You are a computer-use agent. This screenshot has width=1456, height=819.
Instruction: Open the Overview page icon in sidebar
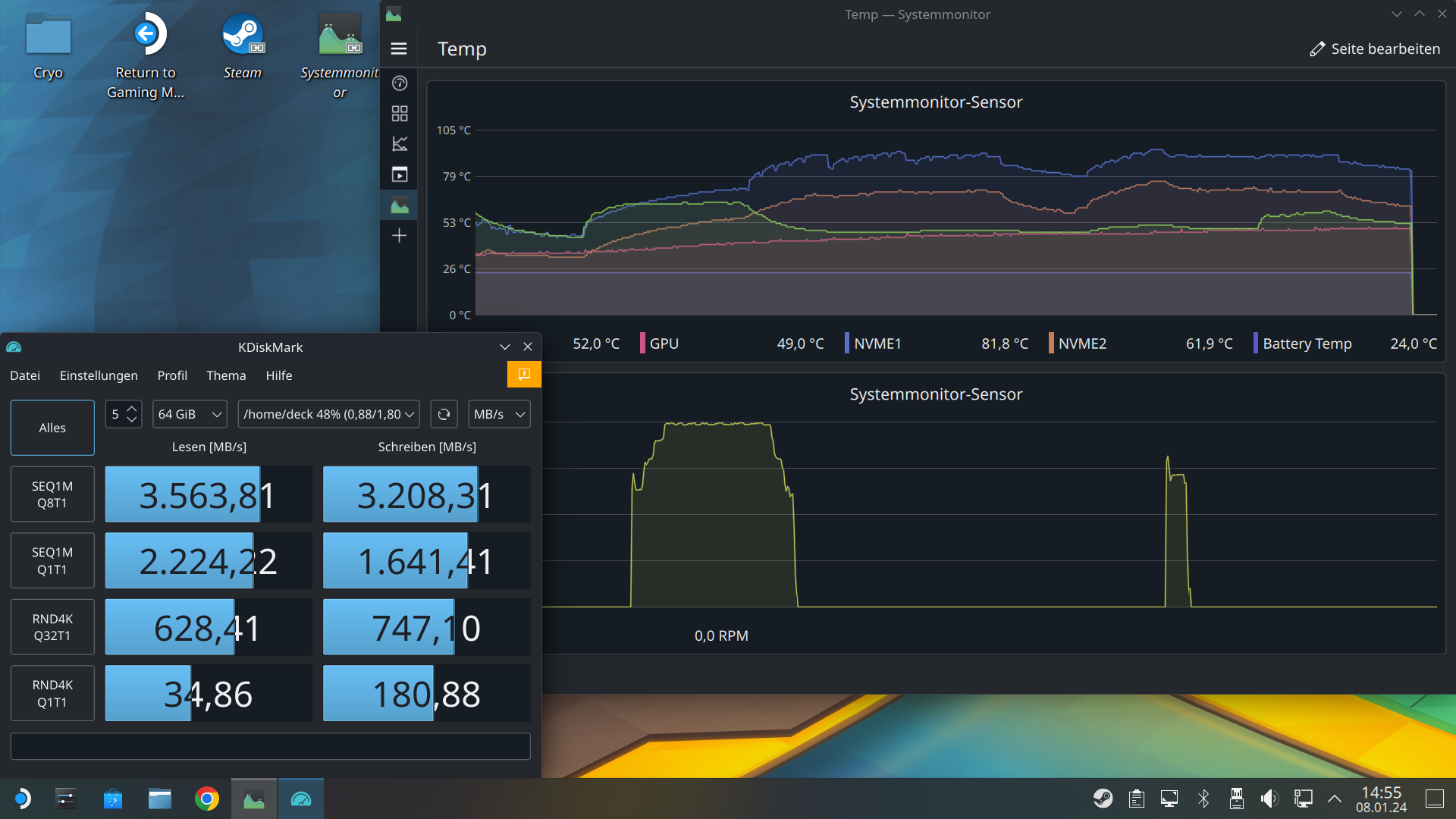click(x=400, y=83)
